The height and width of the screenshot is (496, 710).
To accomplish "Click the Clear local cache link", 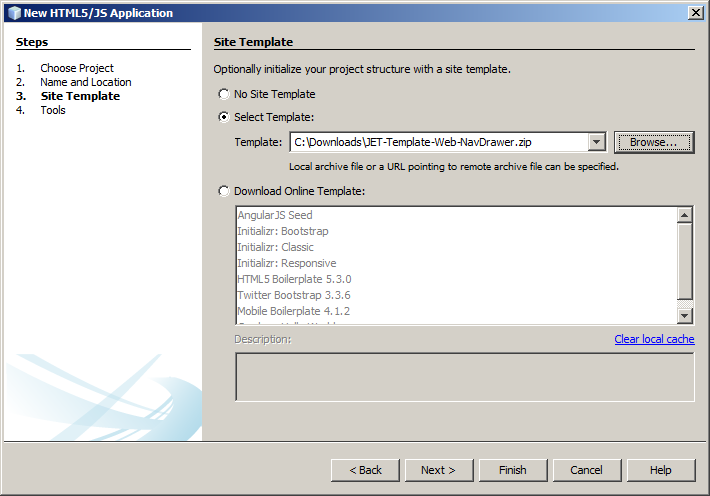I will click(654, 339).
